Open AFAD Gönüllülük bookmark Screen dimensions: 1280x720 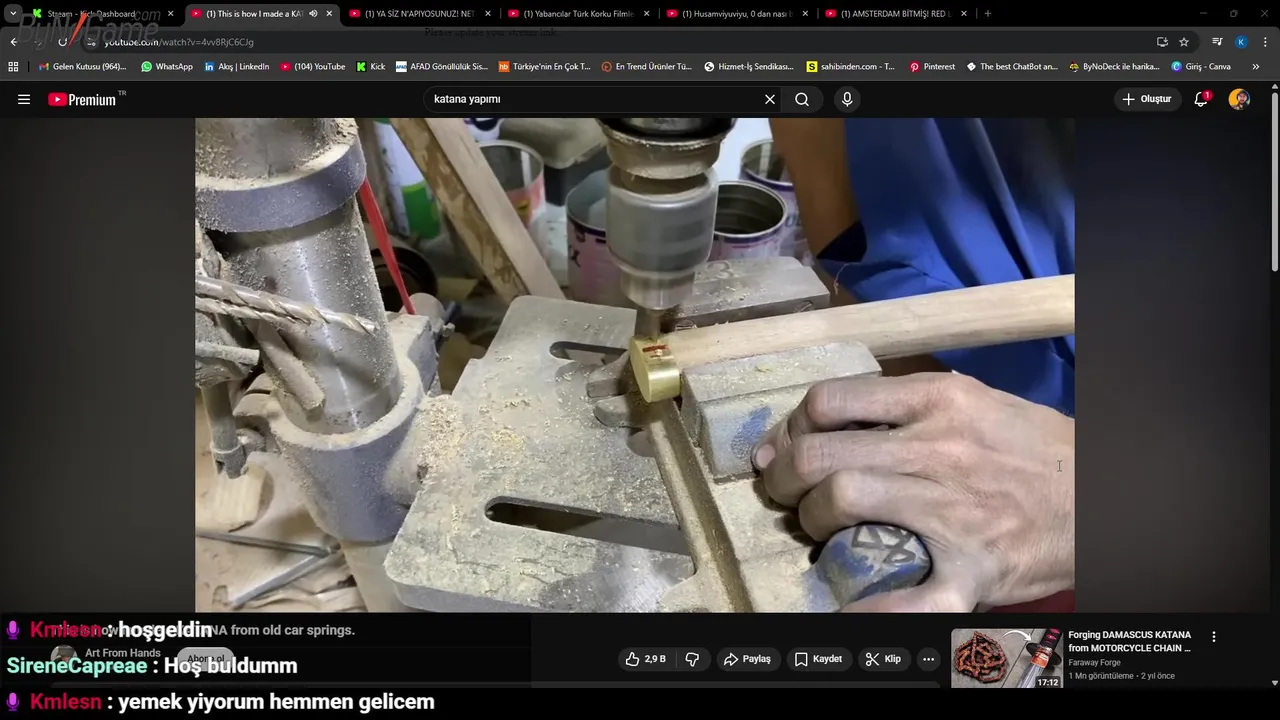pyautogui.click(x=442, y=67)
